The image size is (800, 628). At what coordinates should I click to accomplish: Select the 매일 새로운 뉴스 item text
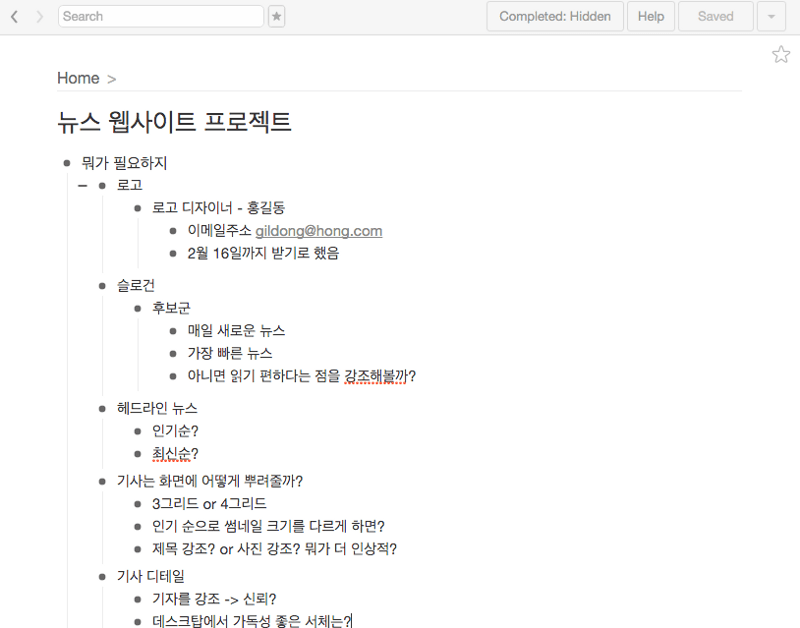pos(236,330)
